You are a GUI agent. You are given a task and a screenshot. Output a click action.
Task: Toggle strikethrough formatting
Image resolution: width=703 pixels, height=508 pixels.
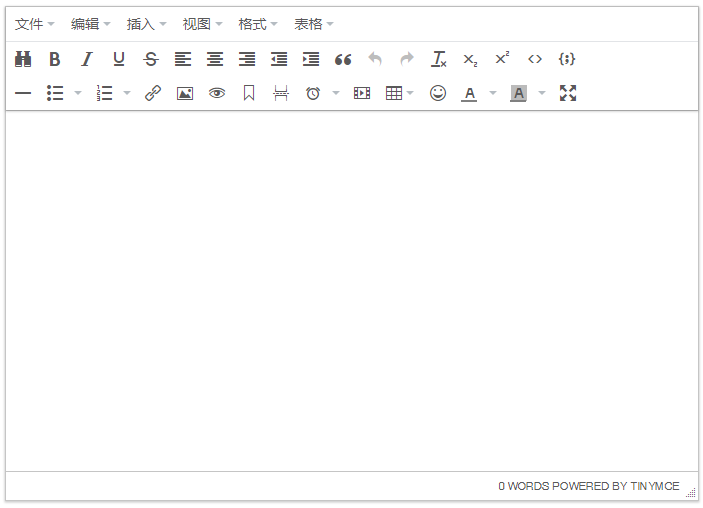[151, 59]
